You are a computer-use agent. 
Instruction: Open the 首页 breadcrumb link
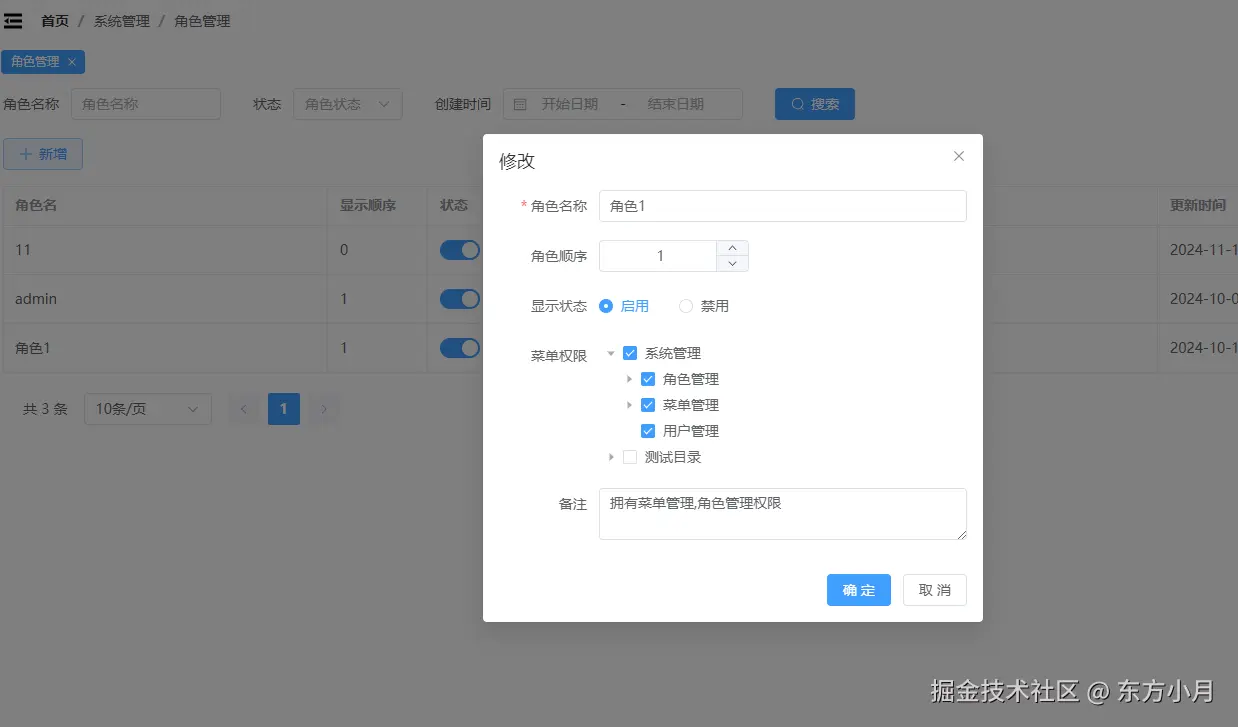55,21
